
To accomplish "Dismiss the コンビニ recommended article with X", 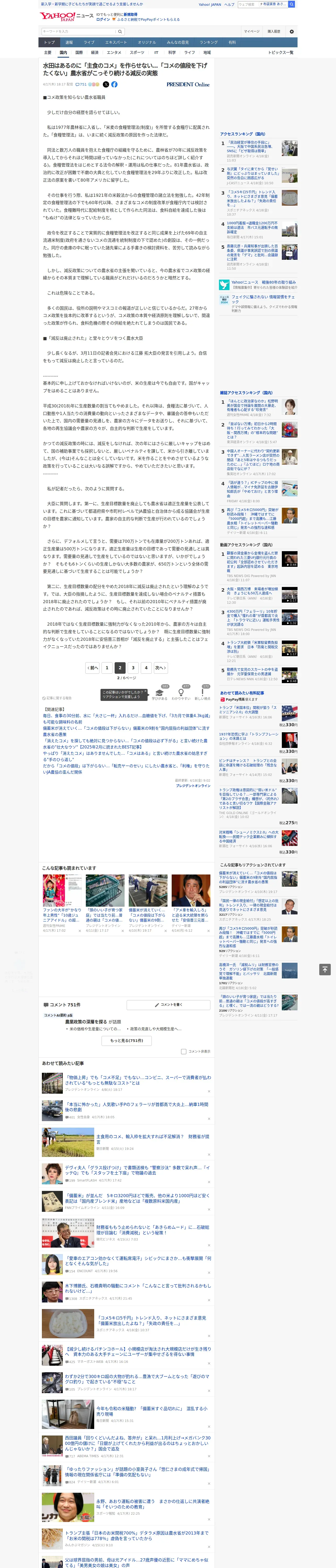I will coord(209,1091).
